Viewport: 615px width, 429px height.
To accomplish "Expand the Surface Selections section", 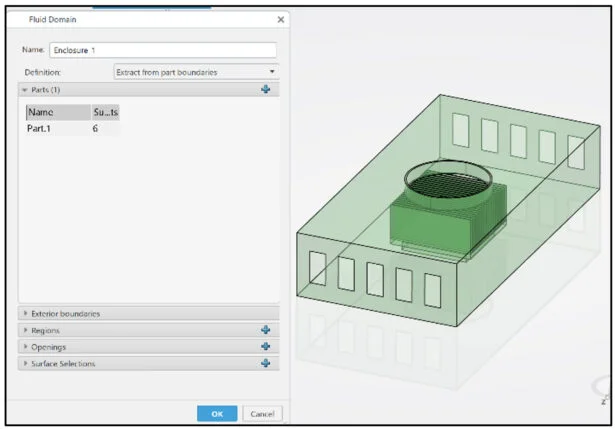I will coord(62,363).
